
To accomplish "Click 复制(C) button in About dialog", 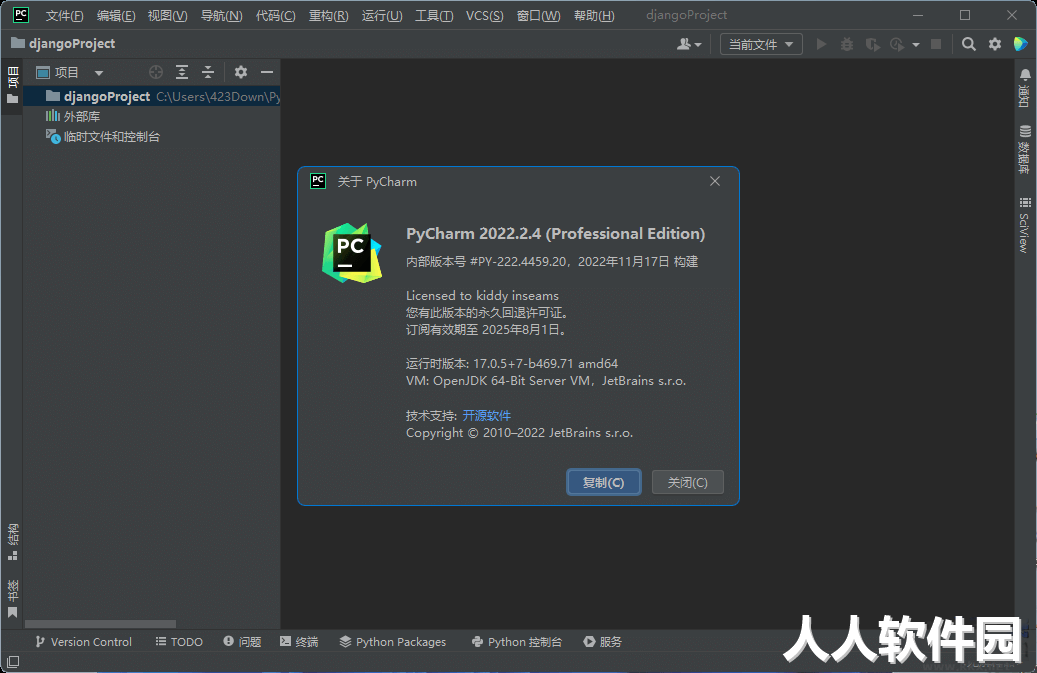I will (604, 482).
